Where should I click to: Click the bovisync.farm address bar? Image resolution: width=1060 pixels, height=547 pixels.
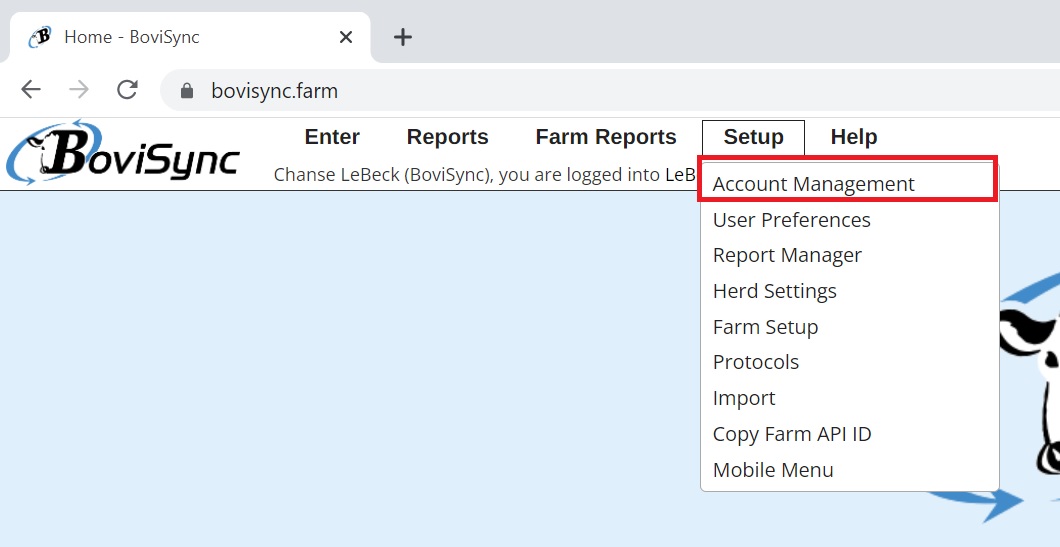pyautogui.click(x=612, y=91)
